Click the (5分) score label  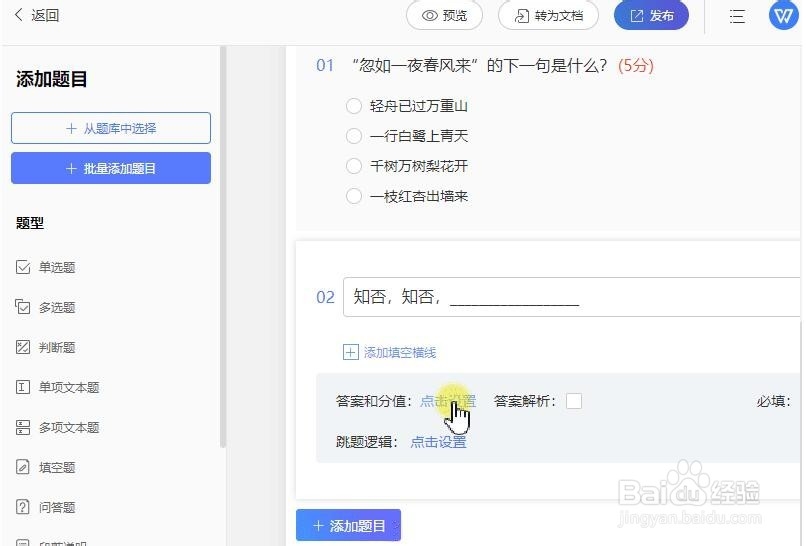click(635, 66)
